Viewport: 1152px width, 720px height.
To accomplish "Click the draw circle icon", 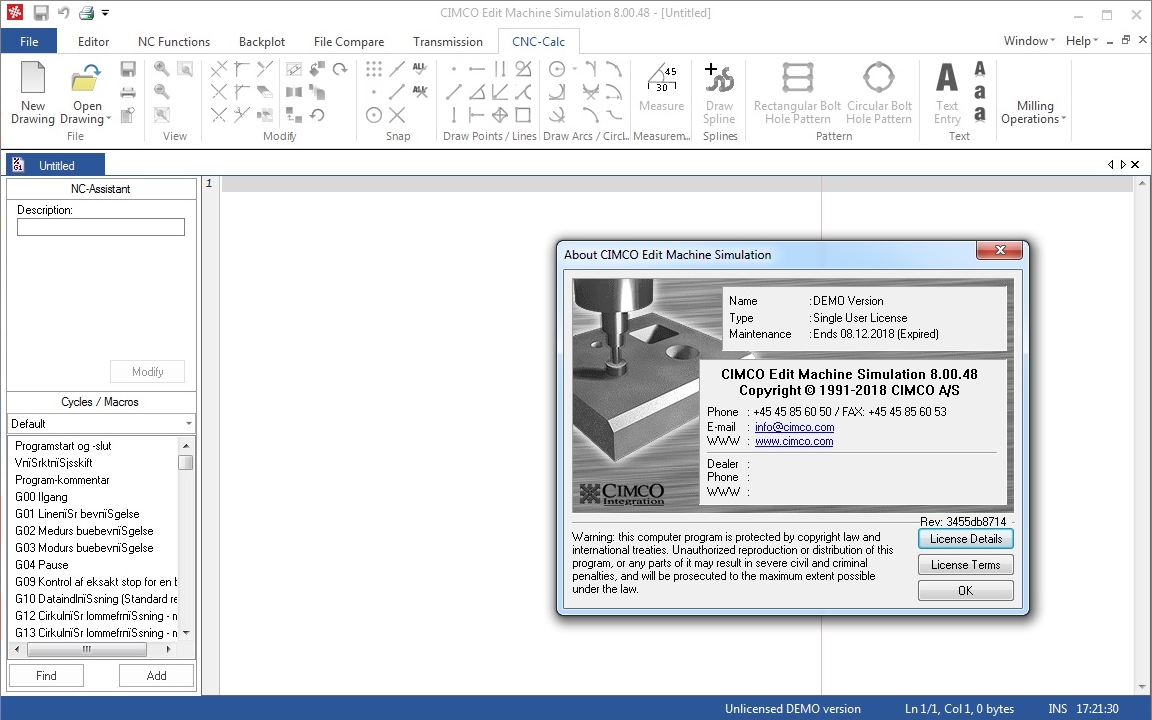I will [x=557, y=69].
